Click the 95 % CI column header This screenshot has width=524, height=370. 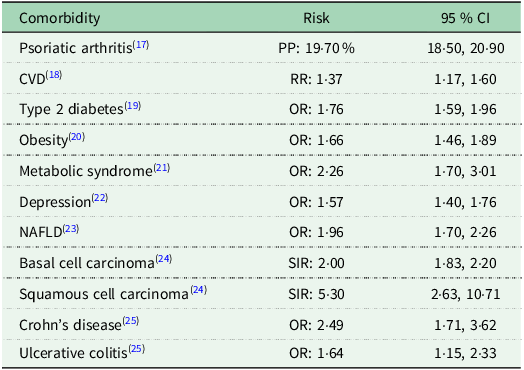pos(465,18)
